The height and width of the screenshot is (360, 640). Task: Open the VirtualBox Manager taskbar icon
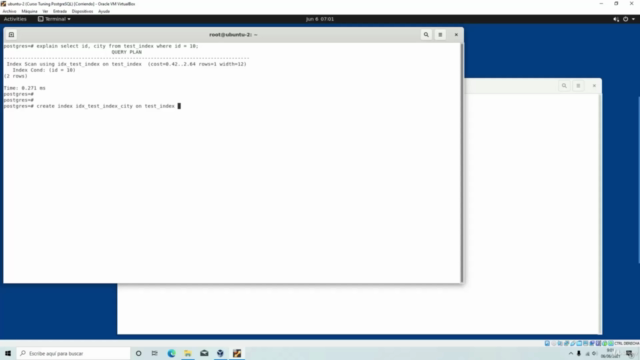point(220,353)
